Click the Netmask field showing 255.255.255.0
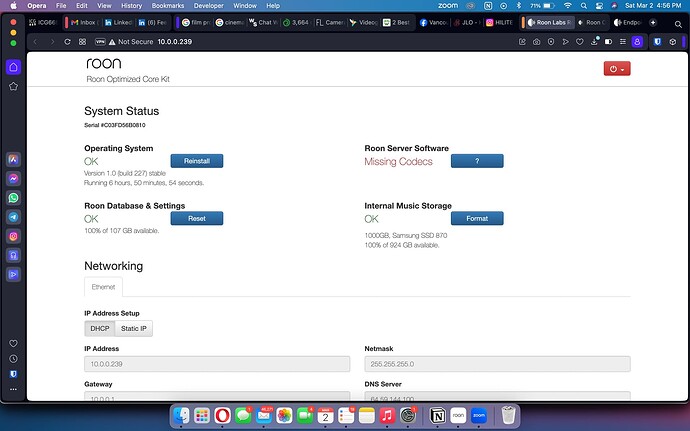This screenshot has height=431, width=690. (497, 364)
